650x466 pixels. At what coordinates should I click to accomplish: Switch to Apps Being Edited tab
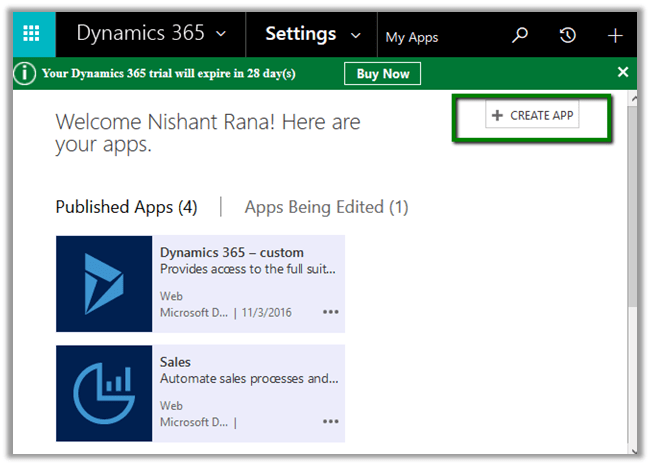tap(326, 207)
